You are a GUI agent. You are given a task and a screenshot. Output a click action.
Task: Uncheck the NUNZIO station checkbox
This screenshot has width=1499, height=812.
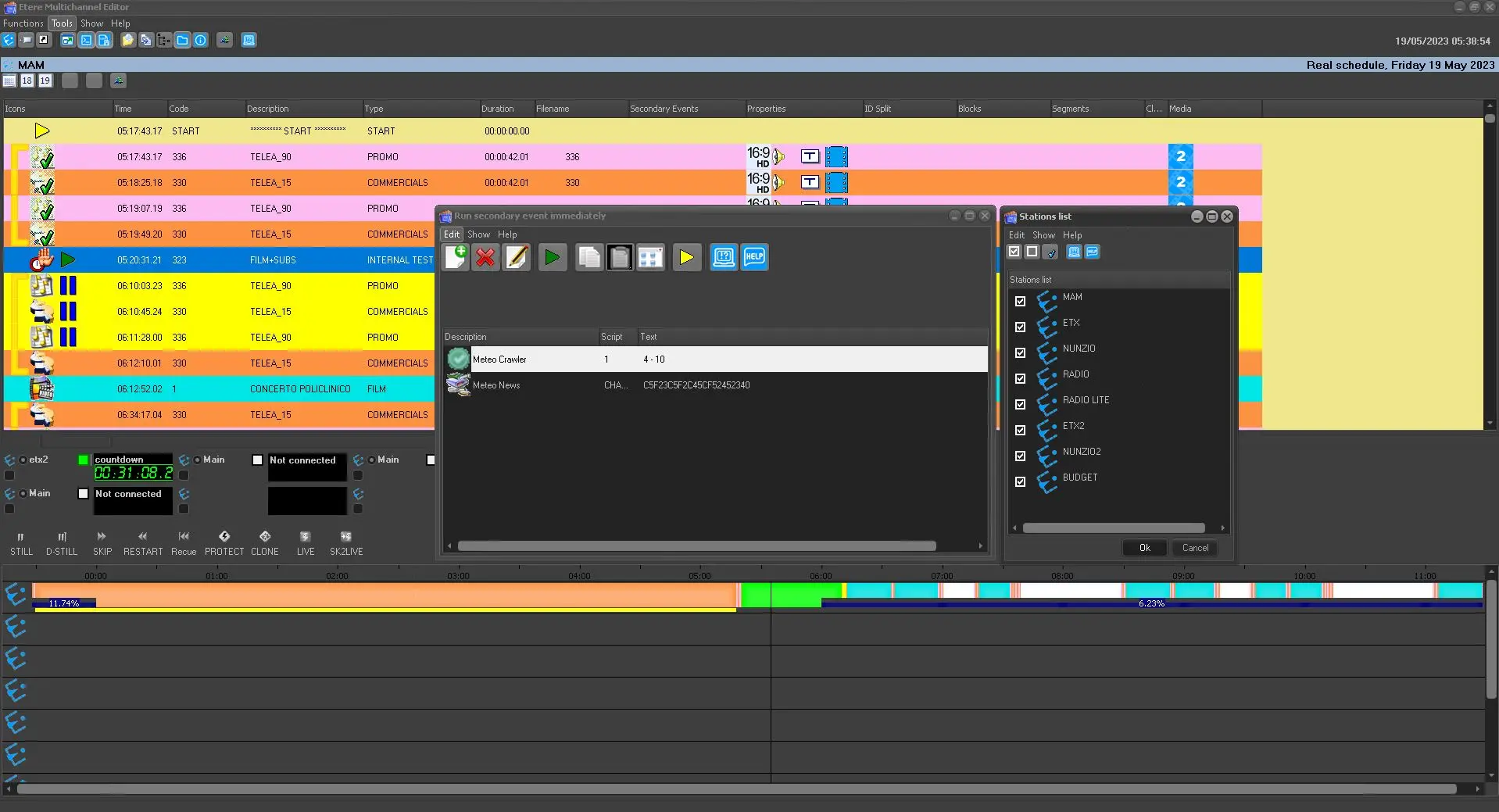click(x=1020, y=352)
